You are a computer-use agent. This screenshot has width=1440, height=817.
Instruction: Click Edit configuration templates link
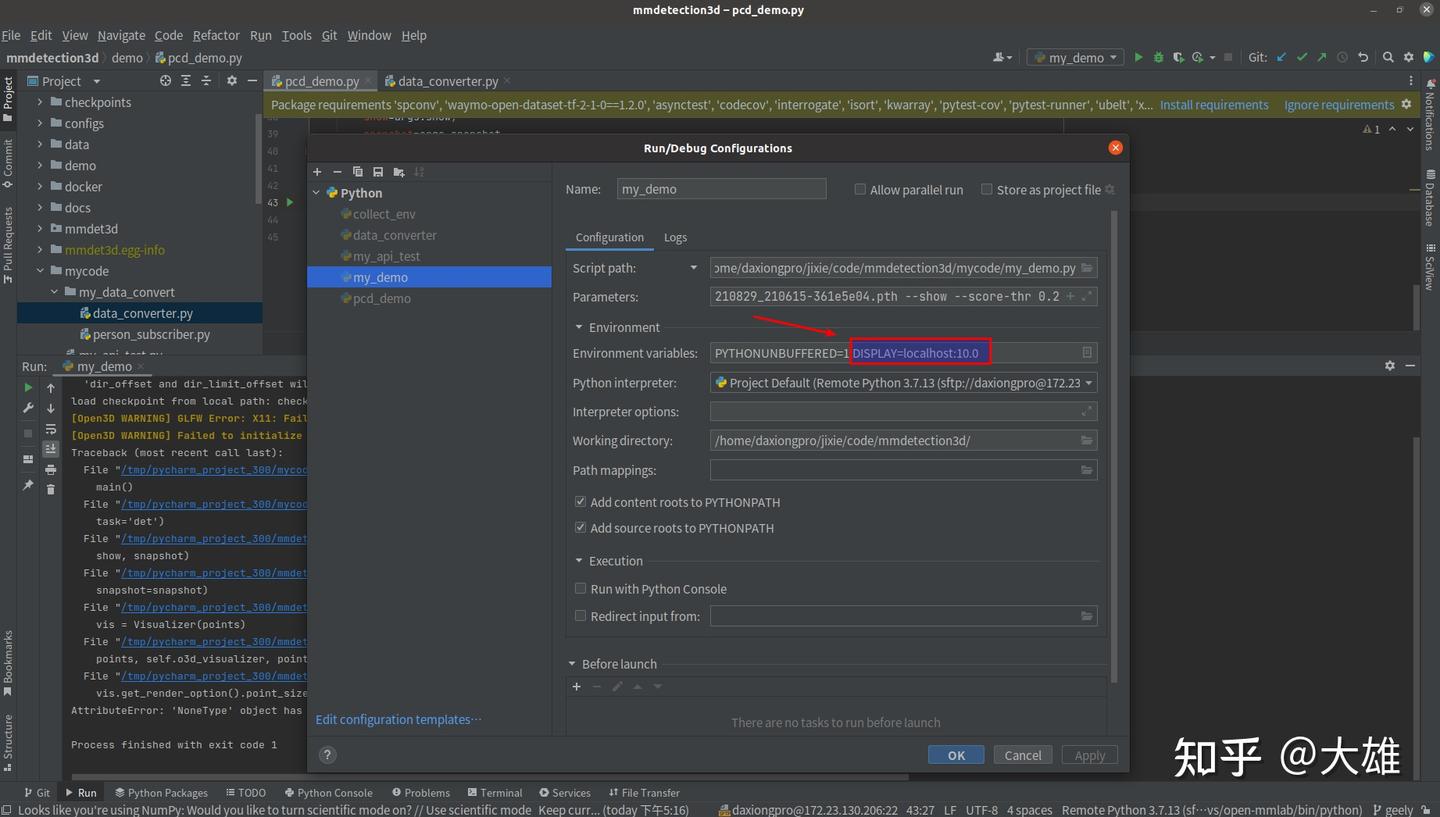[398, 719]
